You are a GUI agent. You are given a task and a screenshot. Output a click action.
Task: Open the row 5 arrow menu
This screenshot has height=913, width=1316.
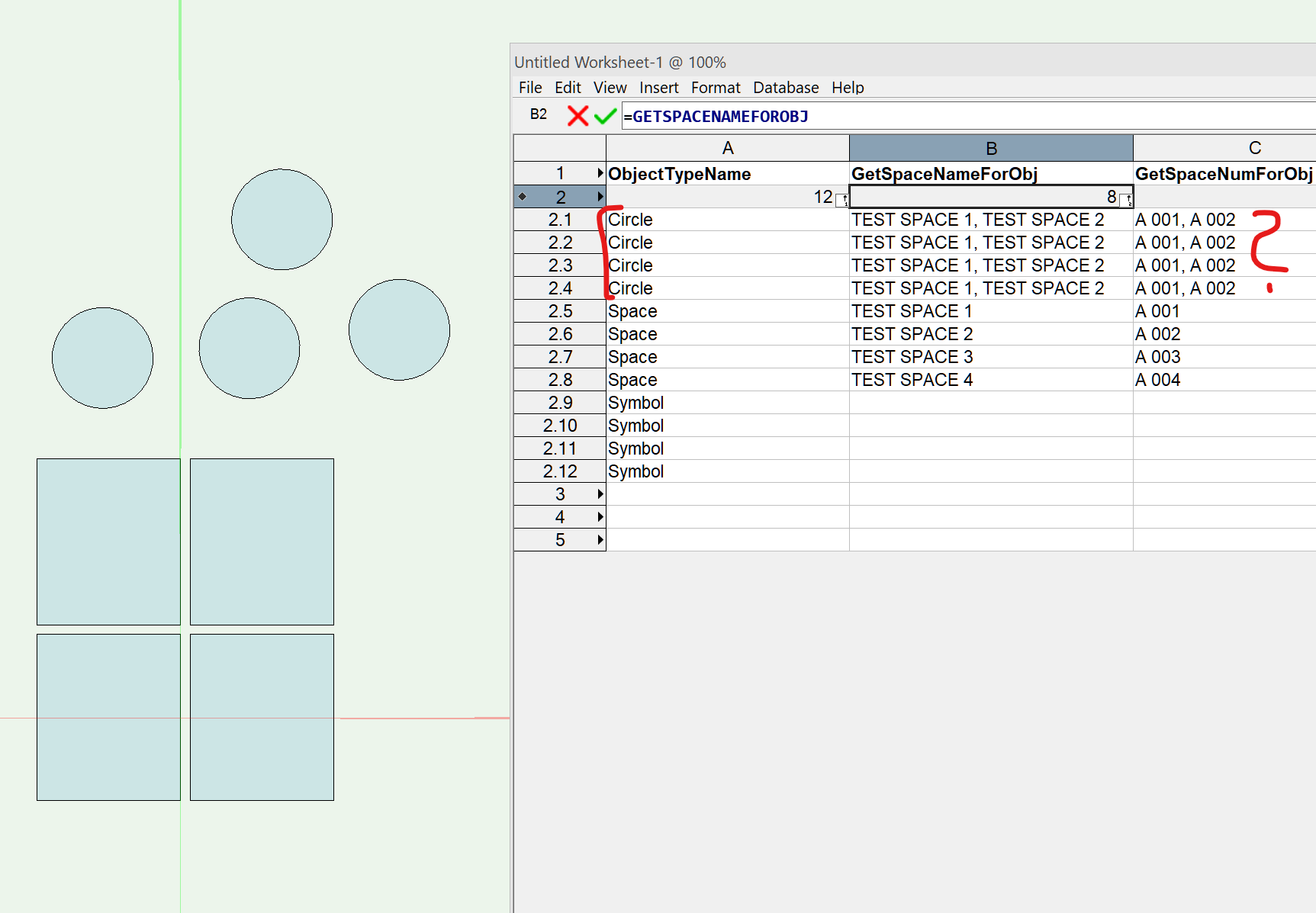600,540
